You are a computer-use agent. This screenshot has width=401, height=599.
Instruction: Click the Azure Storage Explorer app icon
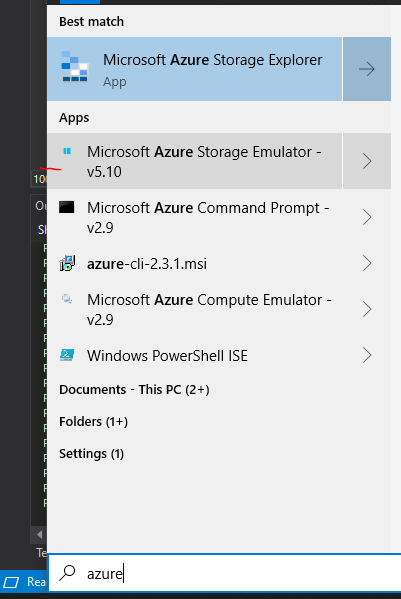74,67
